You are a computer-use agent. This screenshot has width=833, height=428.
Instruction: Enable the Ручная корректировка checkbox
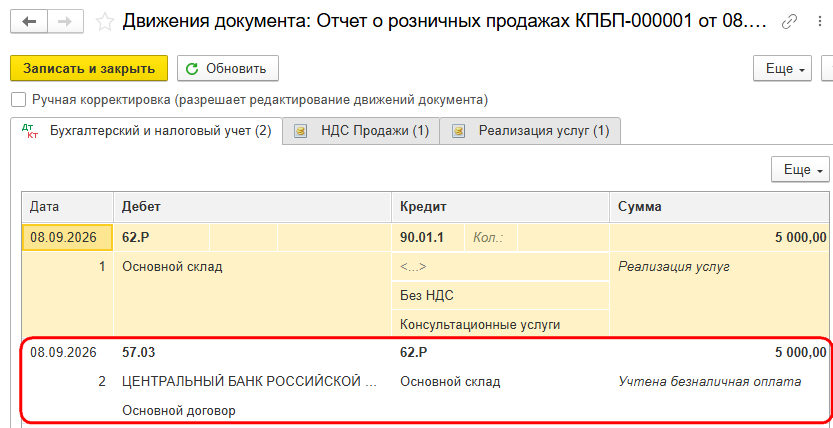tap(19, 100)
